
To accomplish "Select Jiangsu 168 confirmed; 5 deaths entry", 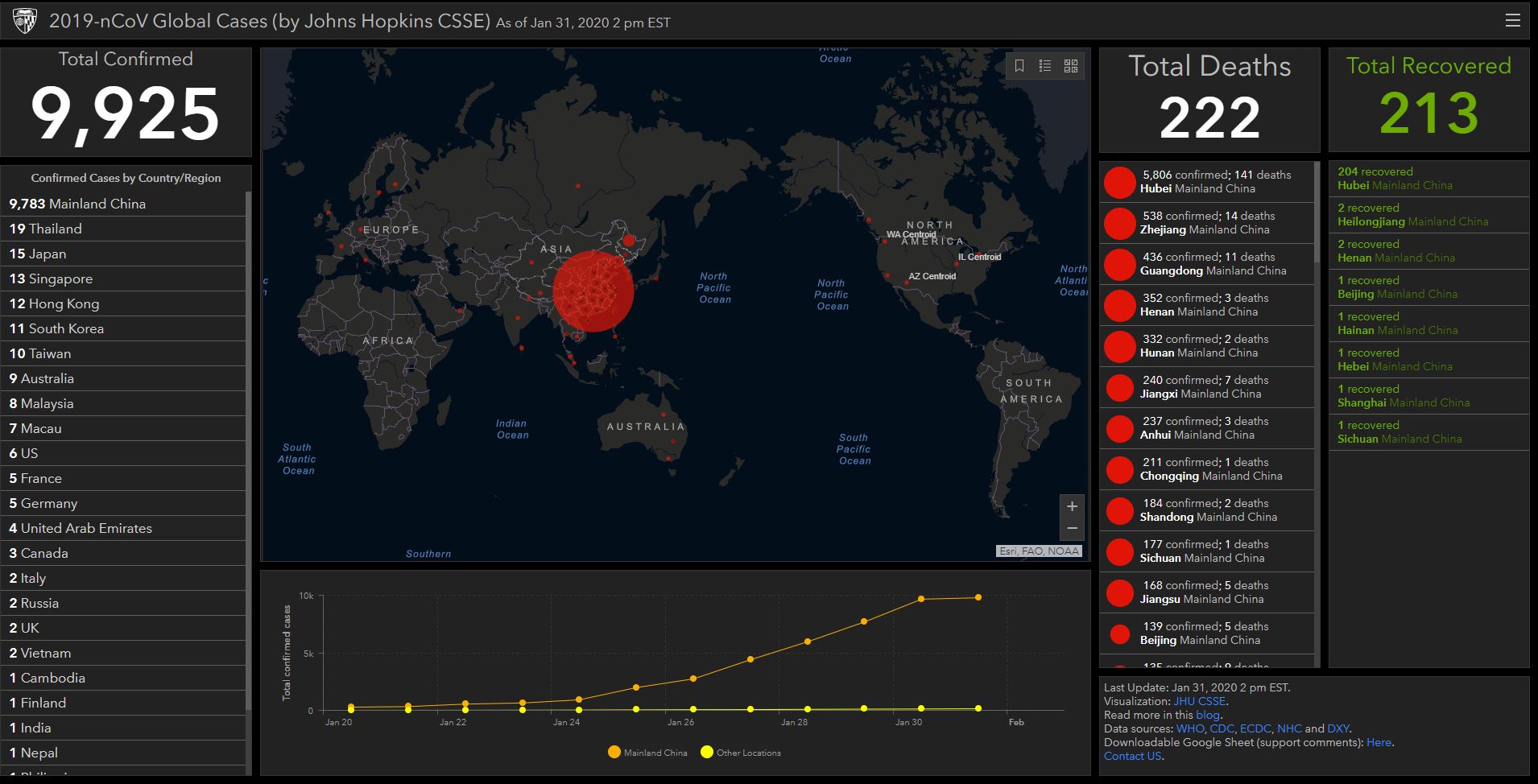I will coord(1206,592).
